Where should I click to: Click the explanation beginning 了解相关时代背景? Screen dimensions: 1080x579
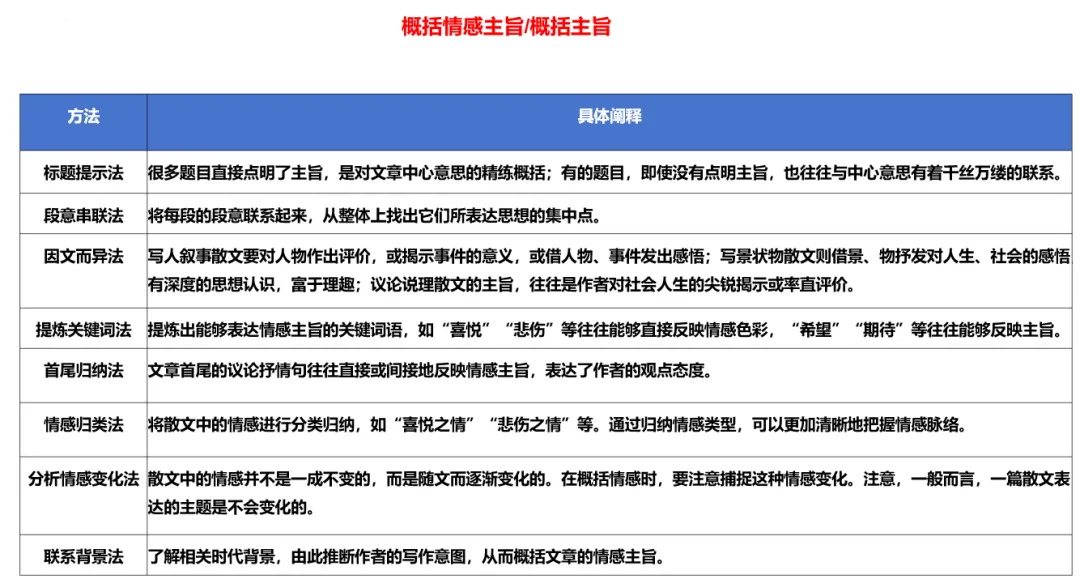coord(406,556)
